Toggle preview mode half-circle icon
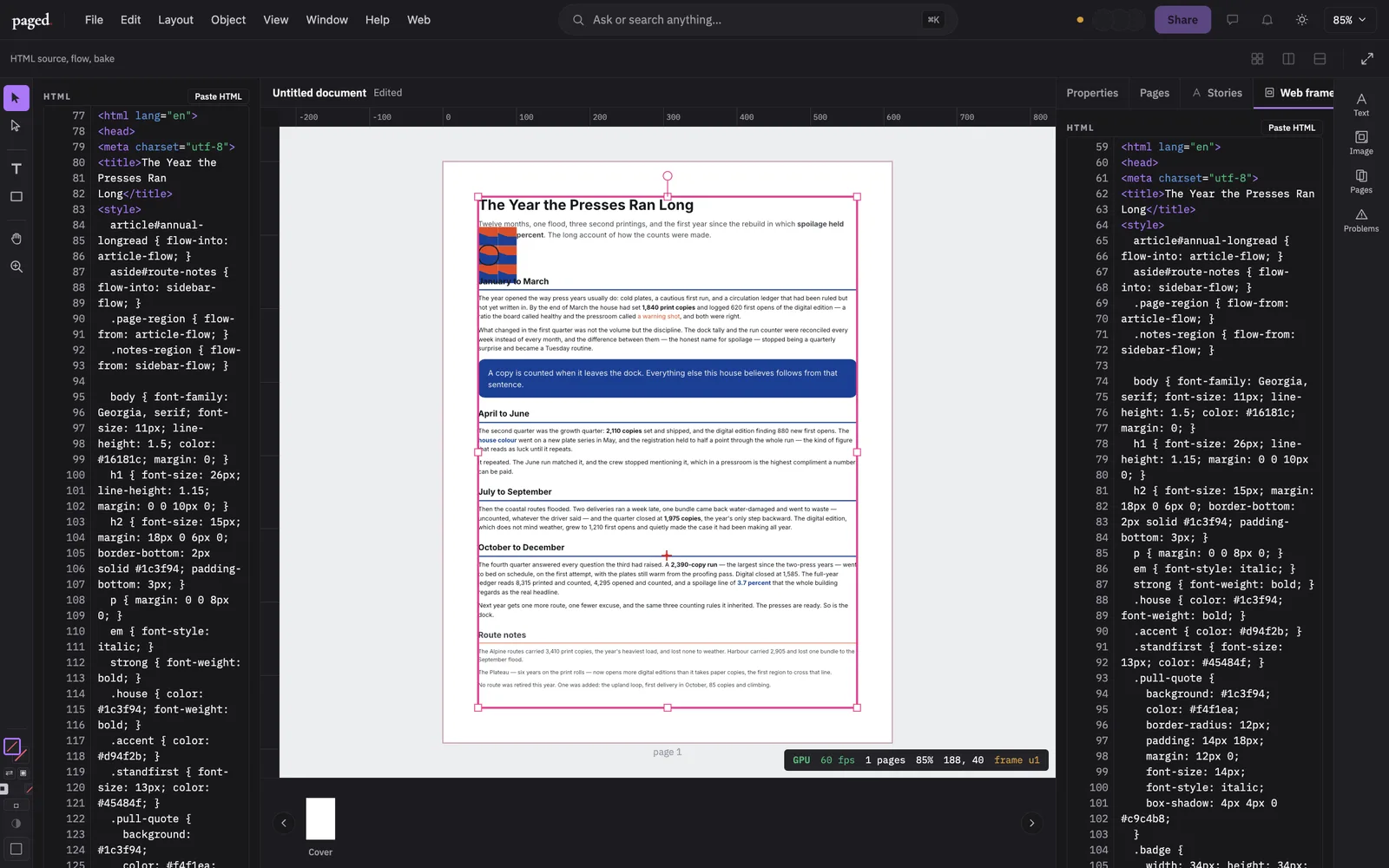Viewport: 1389px width, 868px height. (x=16, y=824)
